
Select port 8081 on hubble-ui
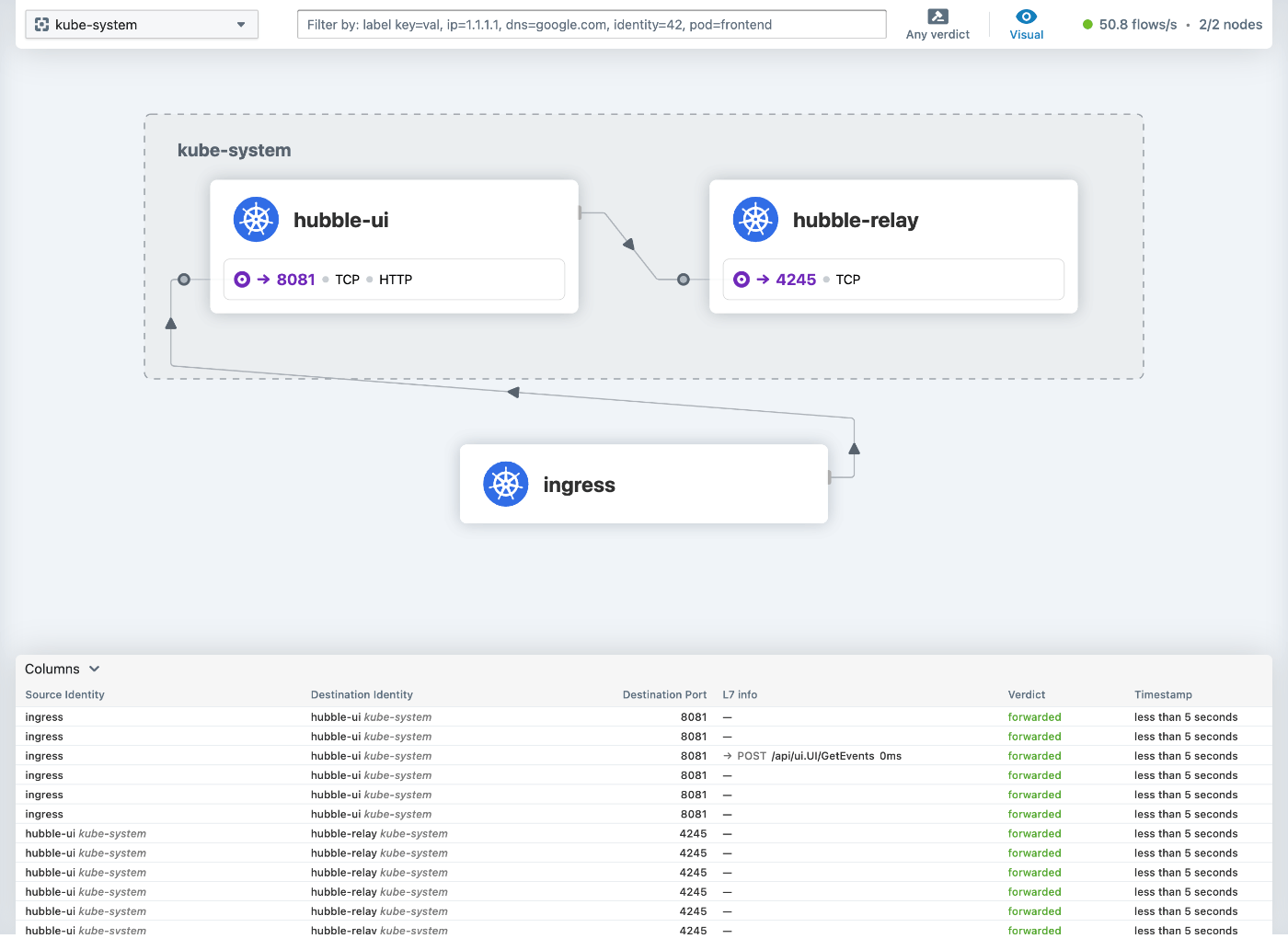295,280
